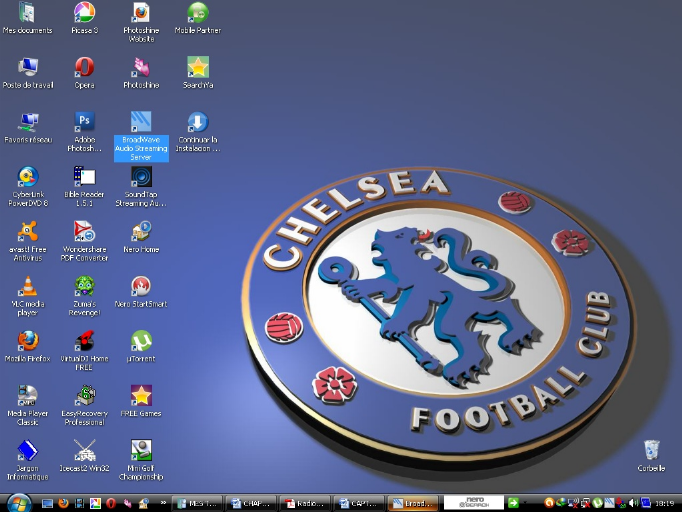Screen dimensions: 682x512
Task: Open the volume speaker tray icon
Action: (x=633, y=503)
